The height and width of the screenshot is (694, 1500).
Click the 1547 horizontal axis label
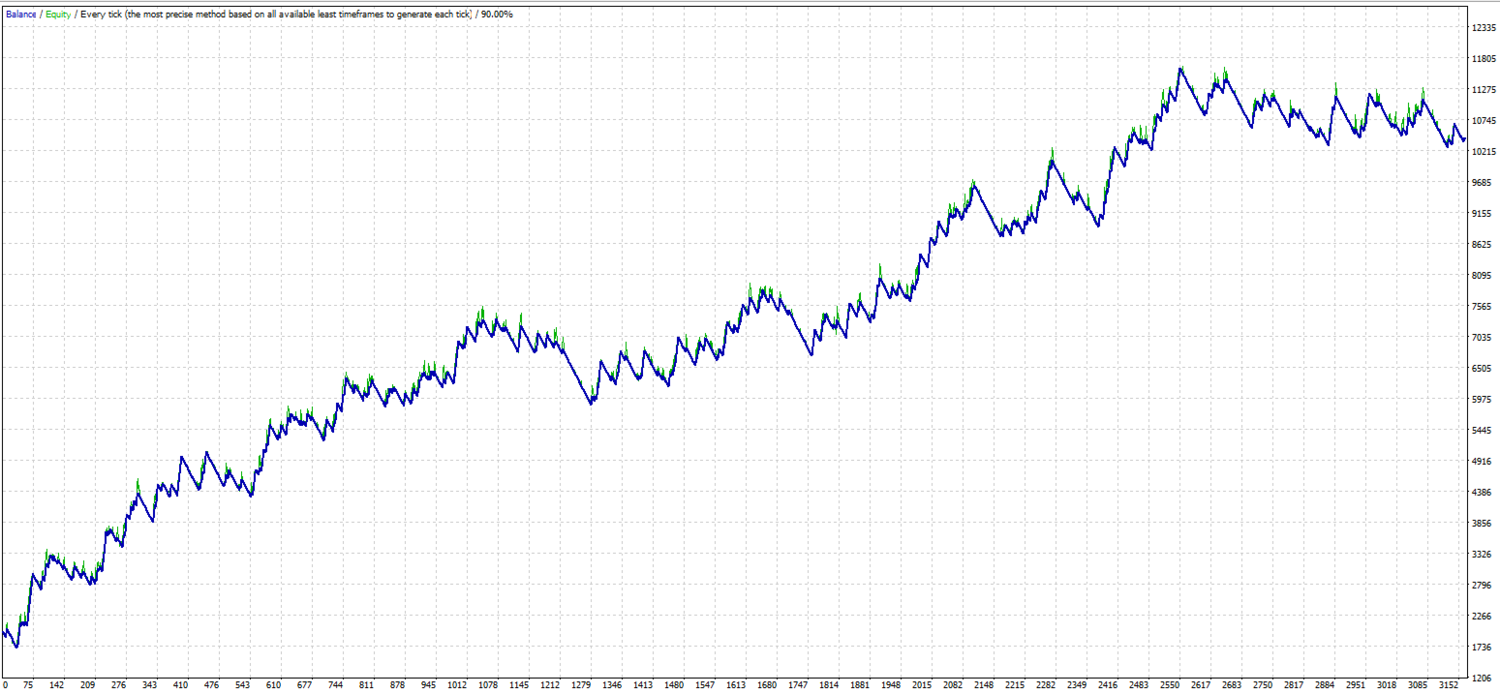pos(705,686)
